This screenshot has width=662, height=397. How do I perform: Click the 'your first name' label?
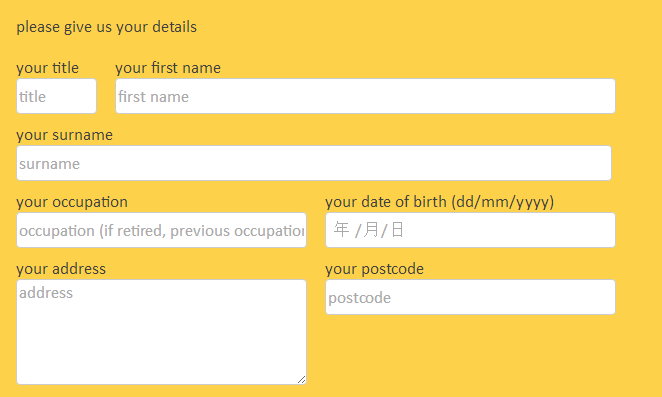tap(168, 68)
